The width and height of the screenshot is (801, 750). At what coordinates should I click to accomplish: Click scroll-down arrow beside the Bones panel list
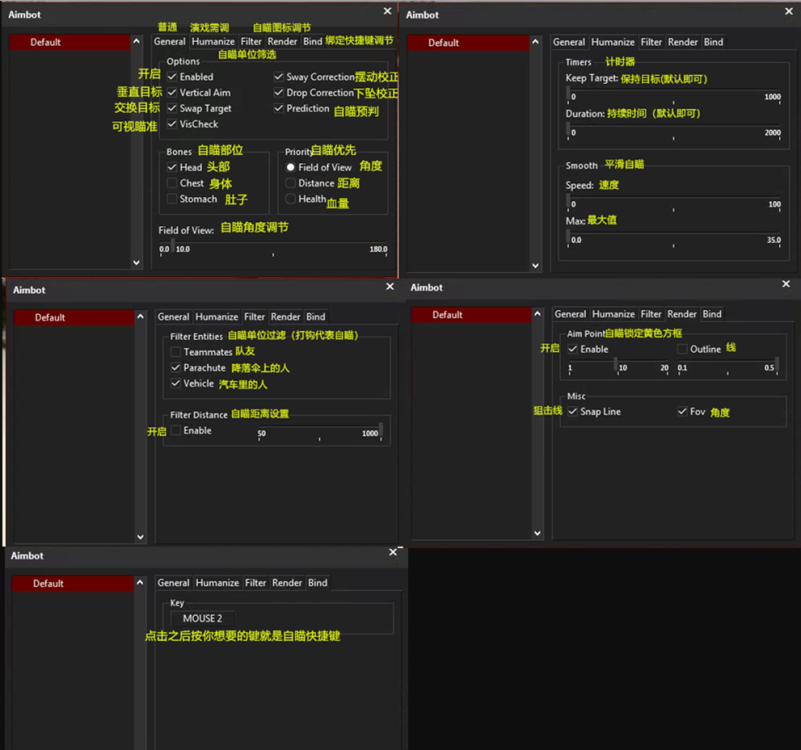(x=137, y=263)
